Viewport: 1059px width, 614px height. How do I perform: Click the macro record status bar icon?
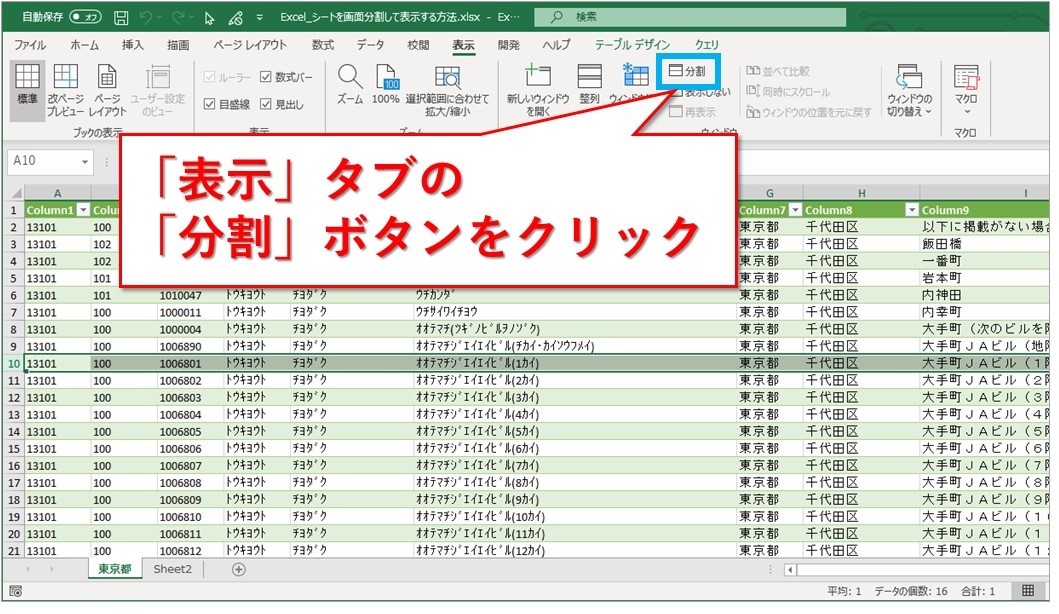click(x=16, y=592)
